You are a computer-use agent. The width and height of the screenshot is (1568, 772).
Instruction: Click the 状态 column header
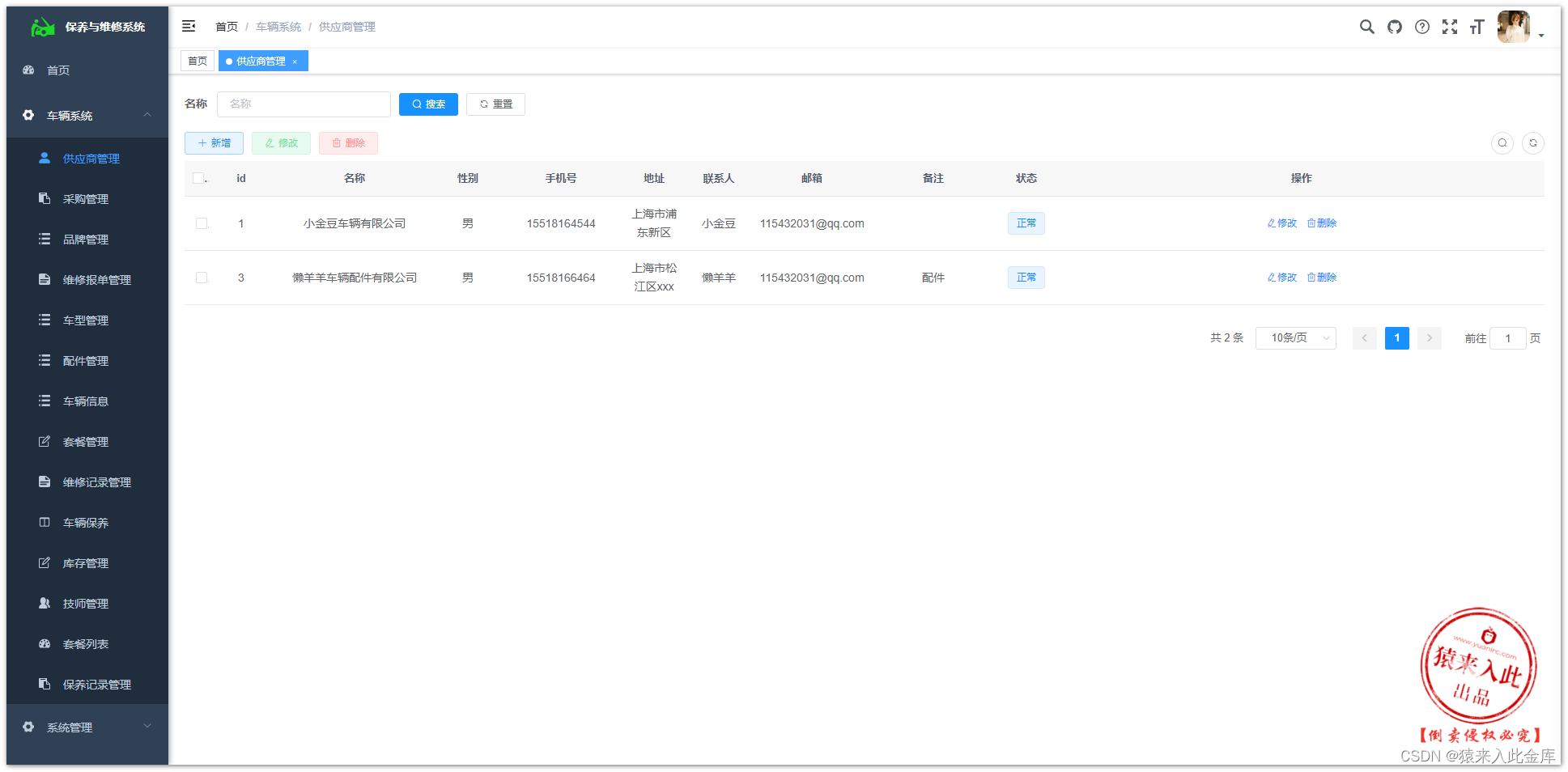1026,178
